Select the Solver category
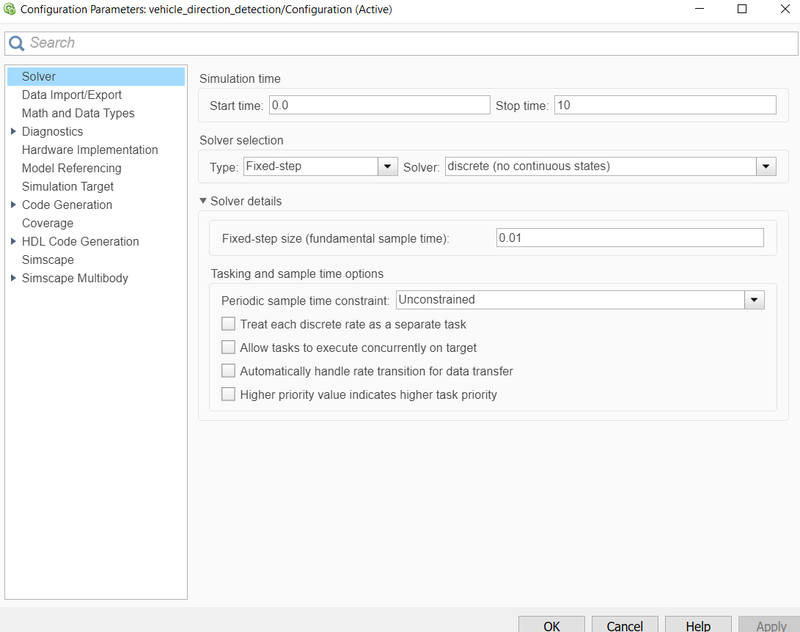The height and width of the screenshot is (632, 800). [x=96, y=77]
